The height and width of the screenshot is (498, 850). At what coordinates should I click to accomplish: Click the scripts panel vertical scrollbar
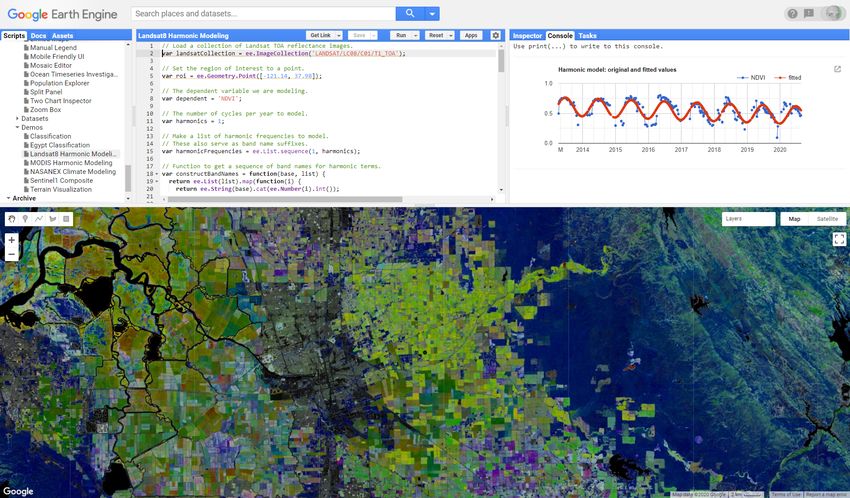click(x=128, y=178)
